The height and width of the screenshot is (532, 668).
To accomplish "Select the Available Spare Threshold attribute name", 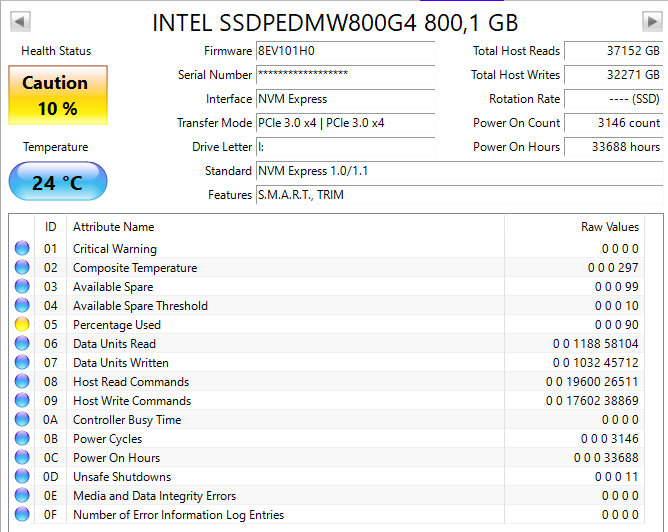I will (x=140, y=306).
